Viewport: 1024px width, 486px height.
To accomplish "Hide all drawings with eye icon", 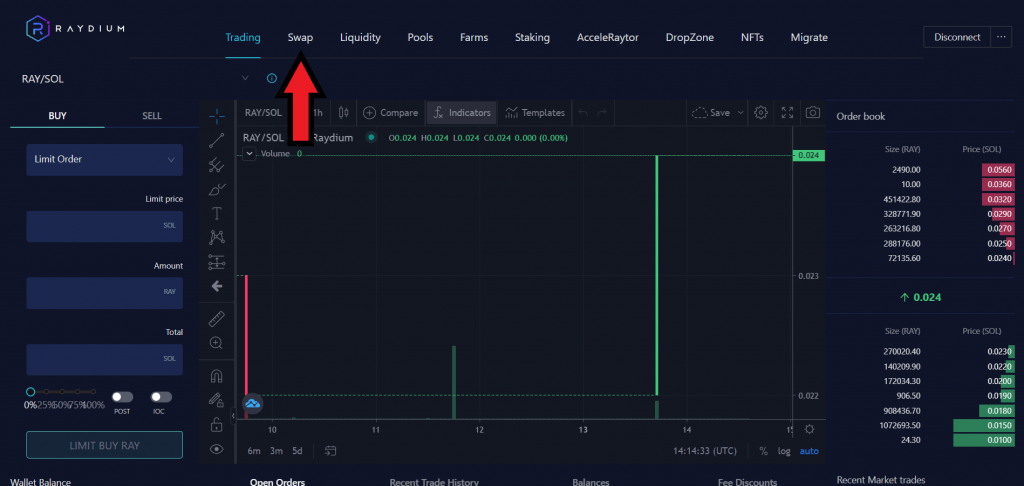I will point(217,450).
